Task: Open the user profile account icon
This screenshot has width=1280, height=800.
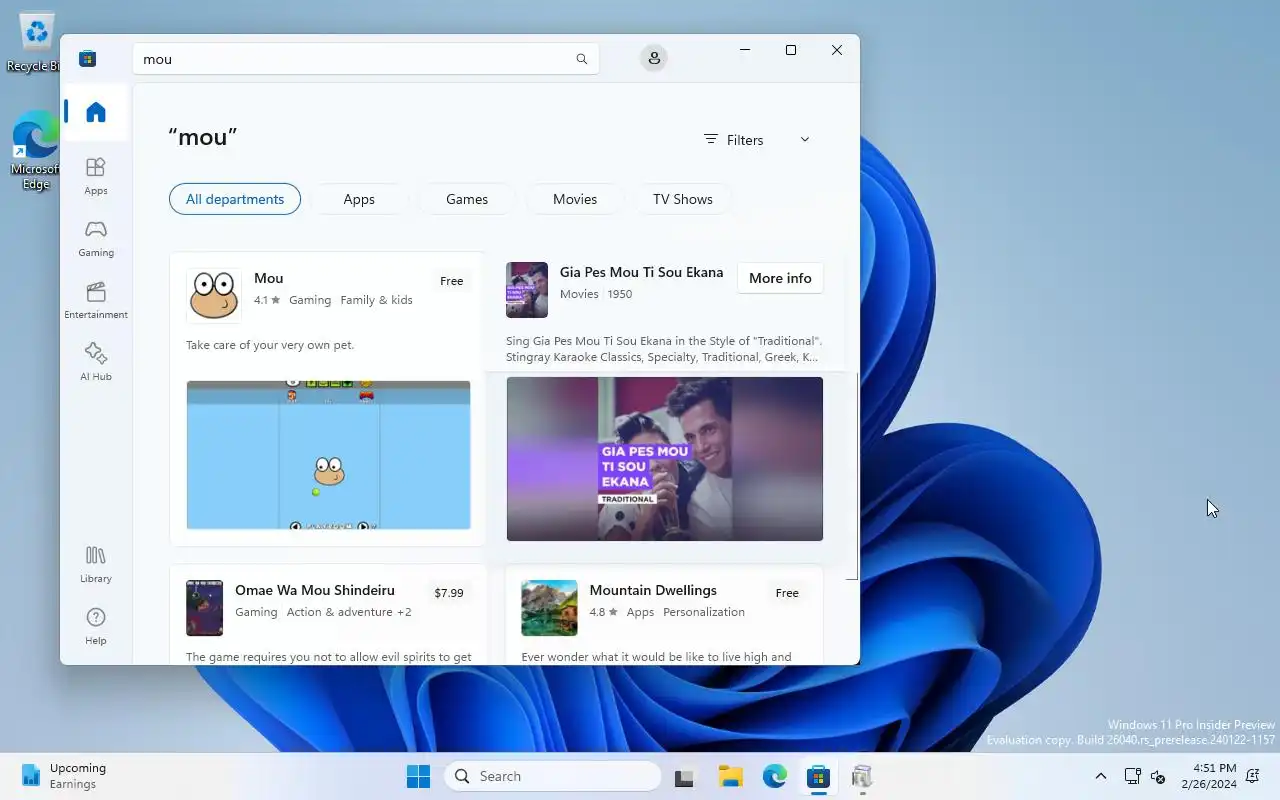Action: pos(654,59)
